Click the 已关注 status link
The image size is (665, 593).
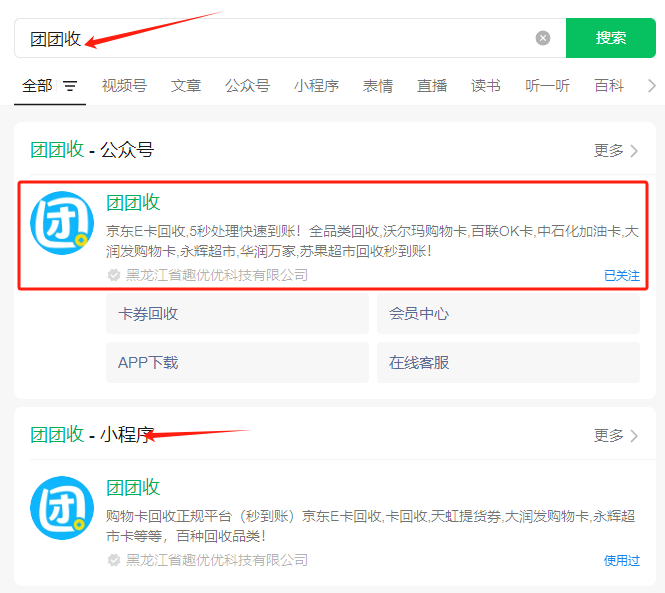[x=621, y=275]
